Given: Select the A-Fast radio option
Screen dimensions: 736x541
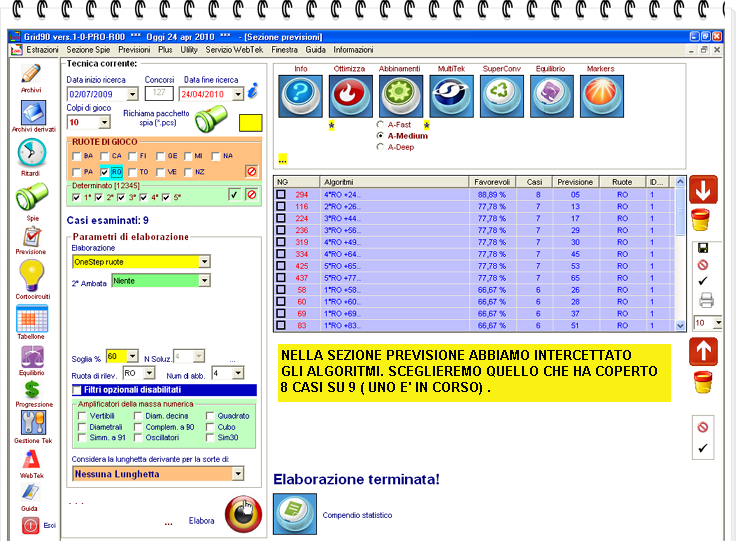Looking at the screenshot, I should point(380,124).
